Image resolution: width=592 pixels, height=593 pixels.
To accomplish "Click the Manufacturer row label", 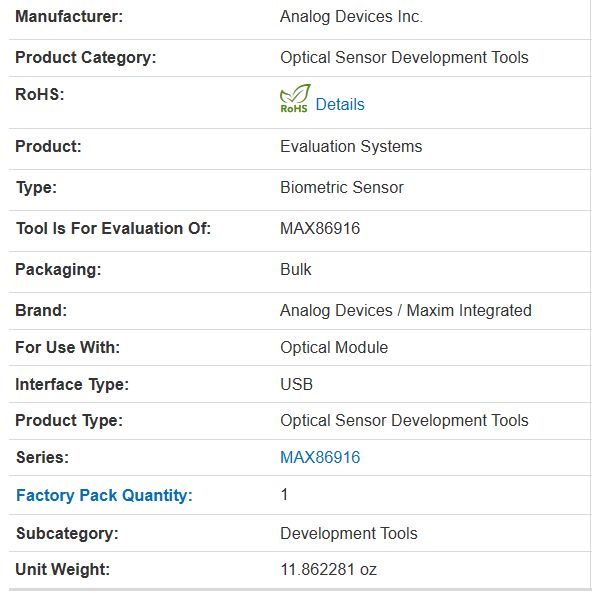I will [69, 17].
